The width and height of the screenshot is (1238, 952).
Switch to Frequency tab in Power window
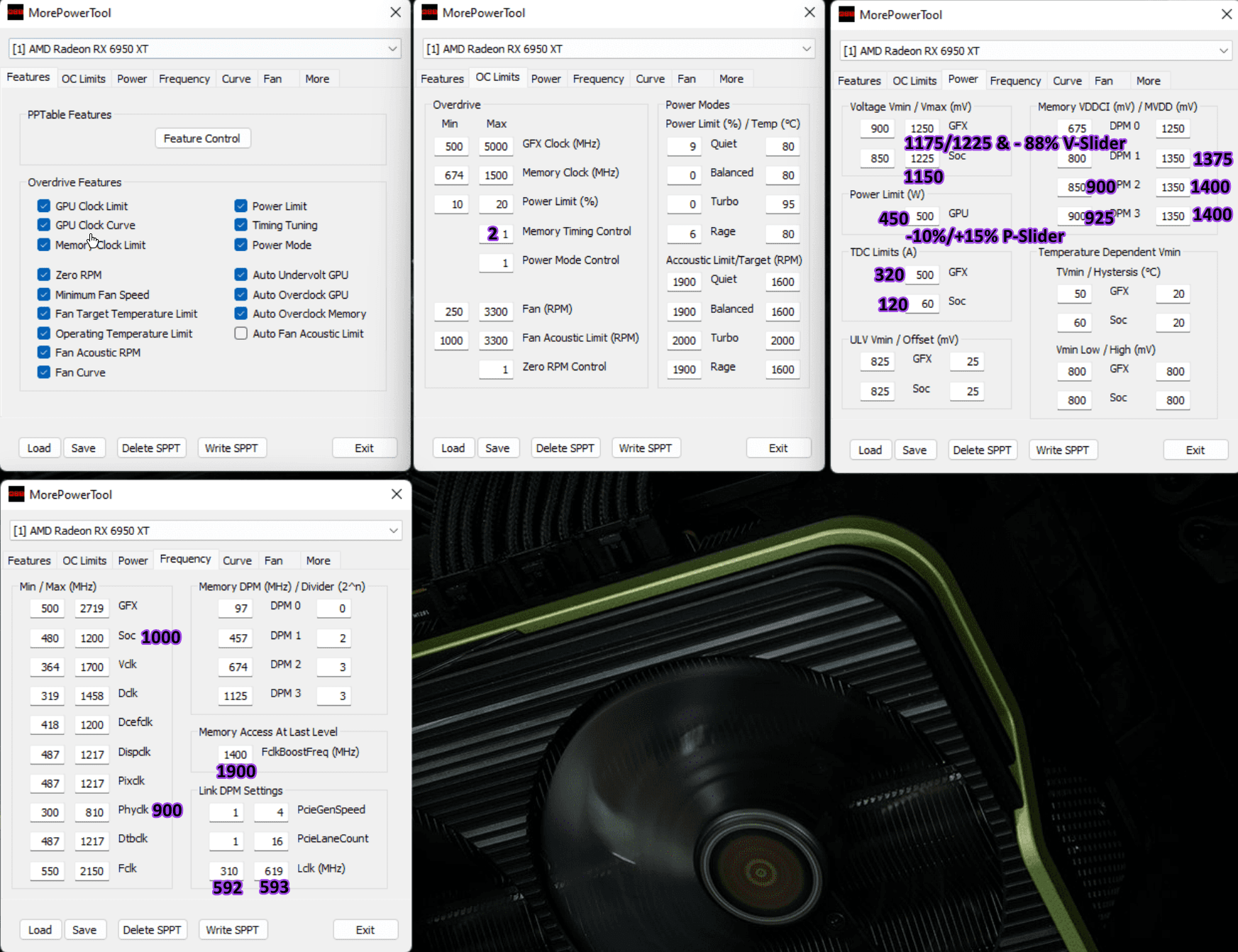[1015, 81]
